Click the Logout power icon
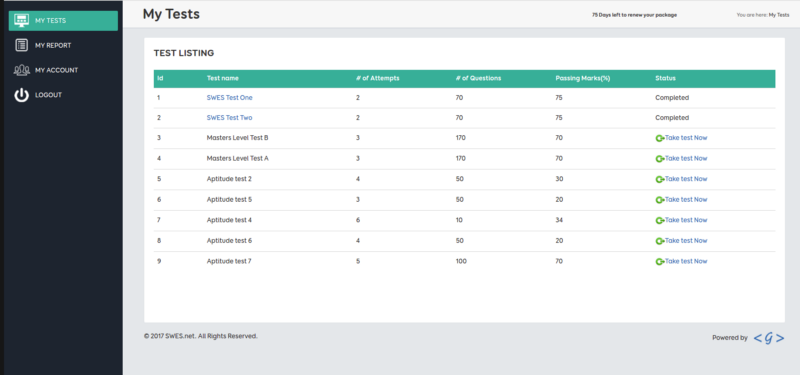 point(21,95)
